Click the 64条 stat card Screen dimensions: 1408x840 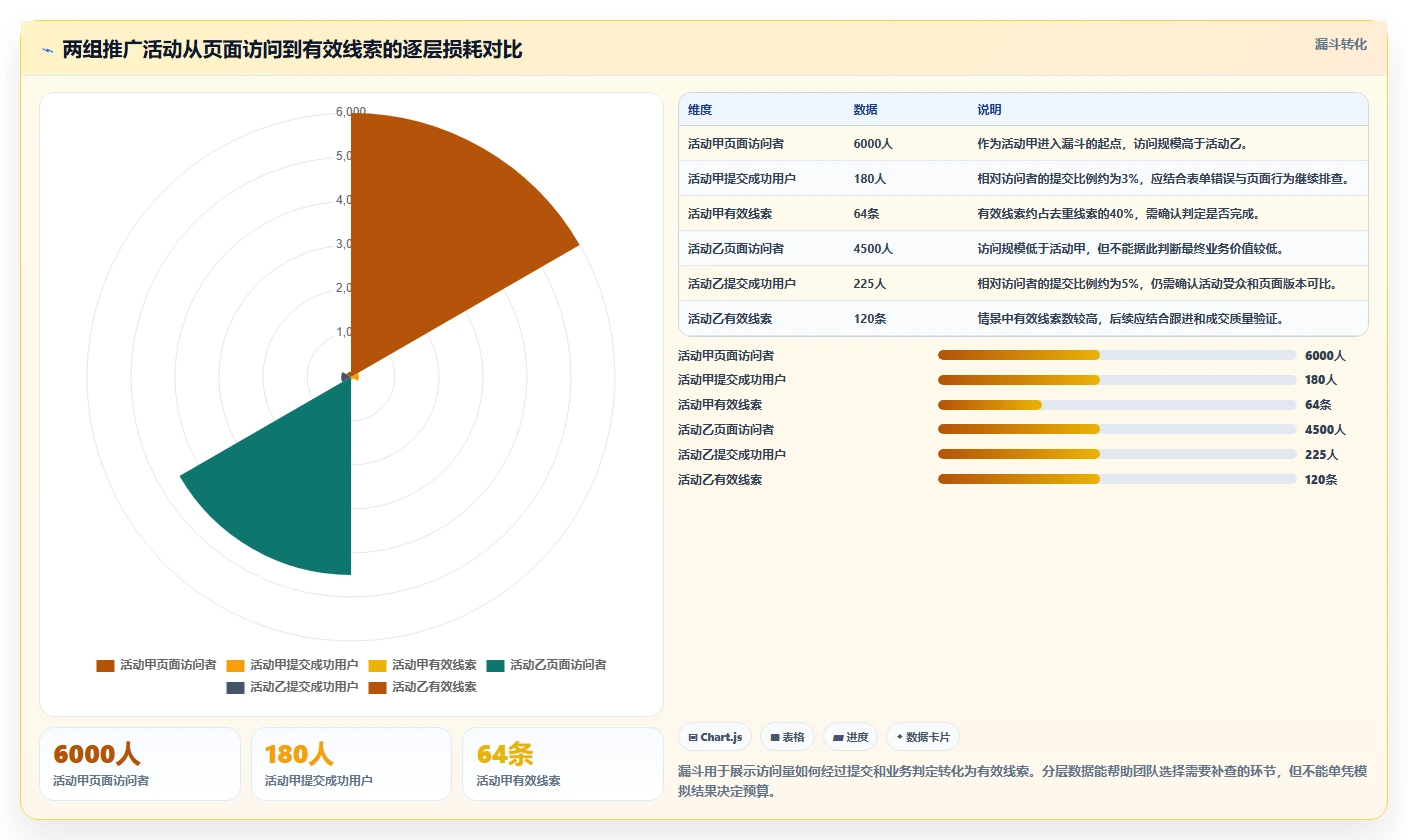[563, 764]
